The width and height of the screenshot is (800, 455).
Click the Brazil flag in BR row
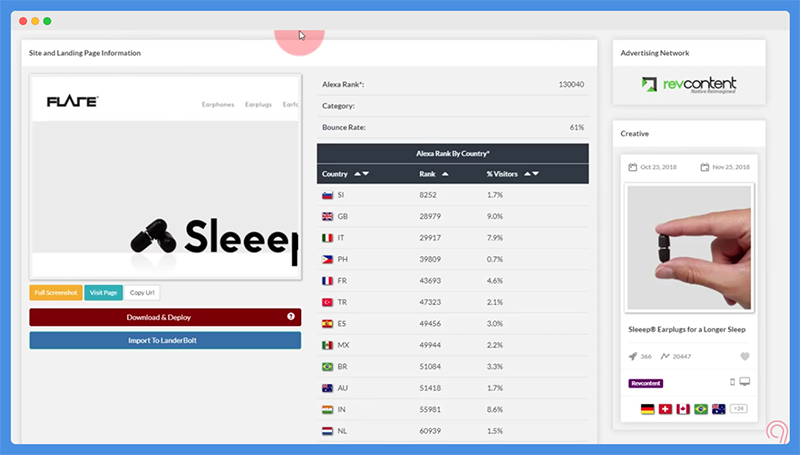click(328, 367)
